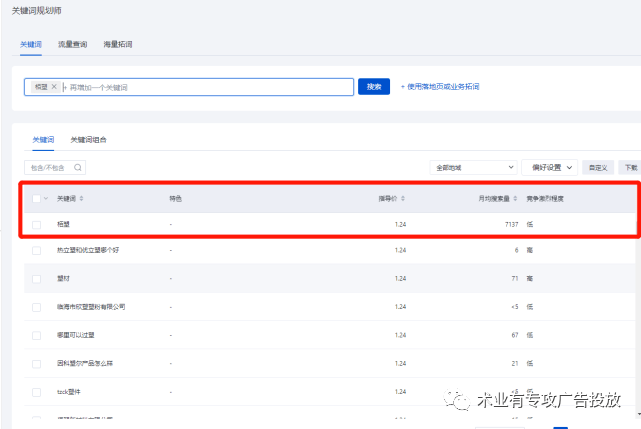641x429 pixels.
Task: Tick the checkbox beside 塑材
Action: click(x=36, y=279)
